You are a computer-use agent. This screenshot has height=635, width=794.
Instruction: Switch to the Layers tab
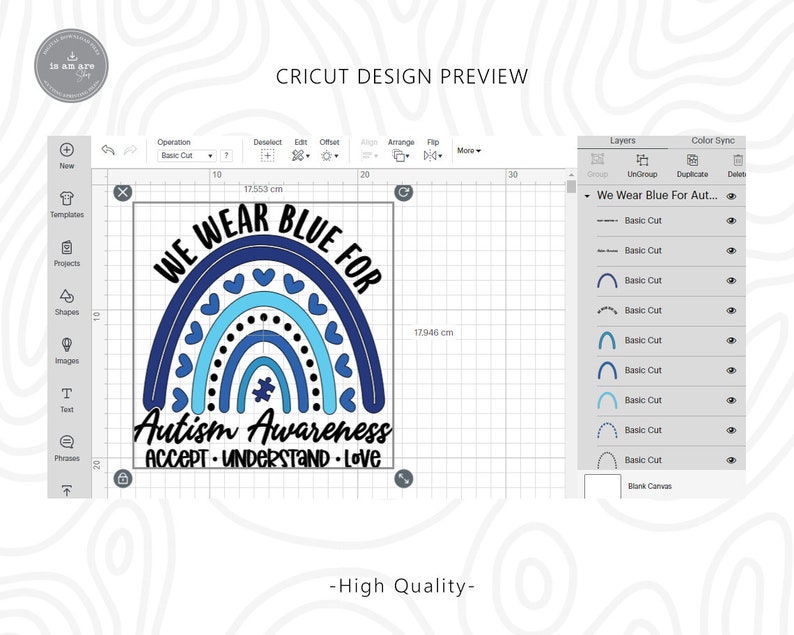(622, 141)
